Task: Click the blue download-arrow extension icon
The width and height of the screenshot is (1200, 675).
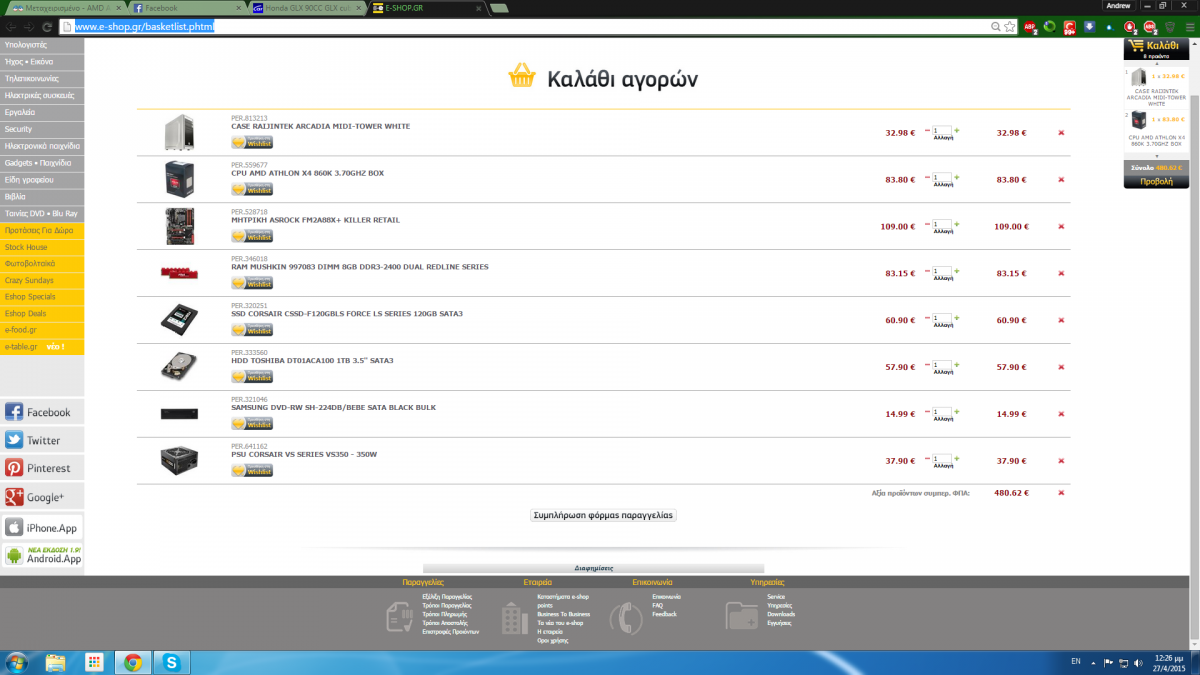Action: coord(1090,26)
